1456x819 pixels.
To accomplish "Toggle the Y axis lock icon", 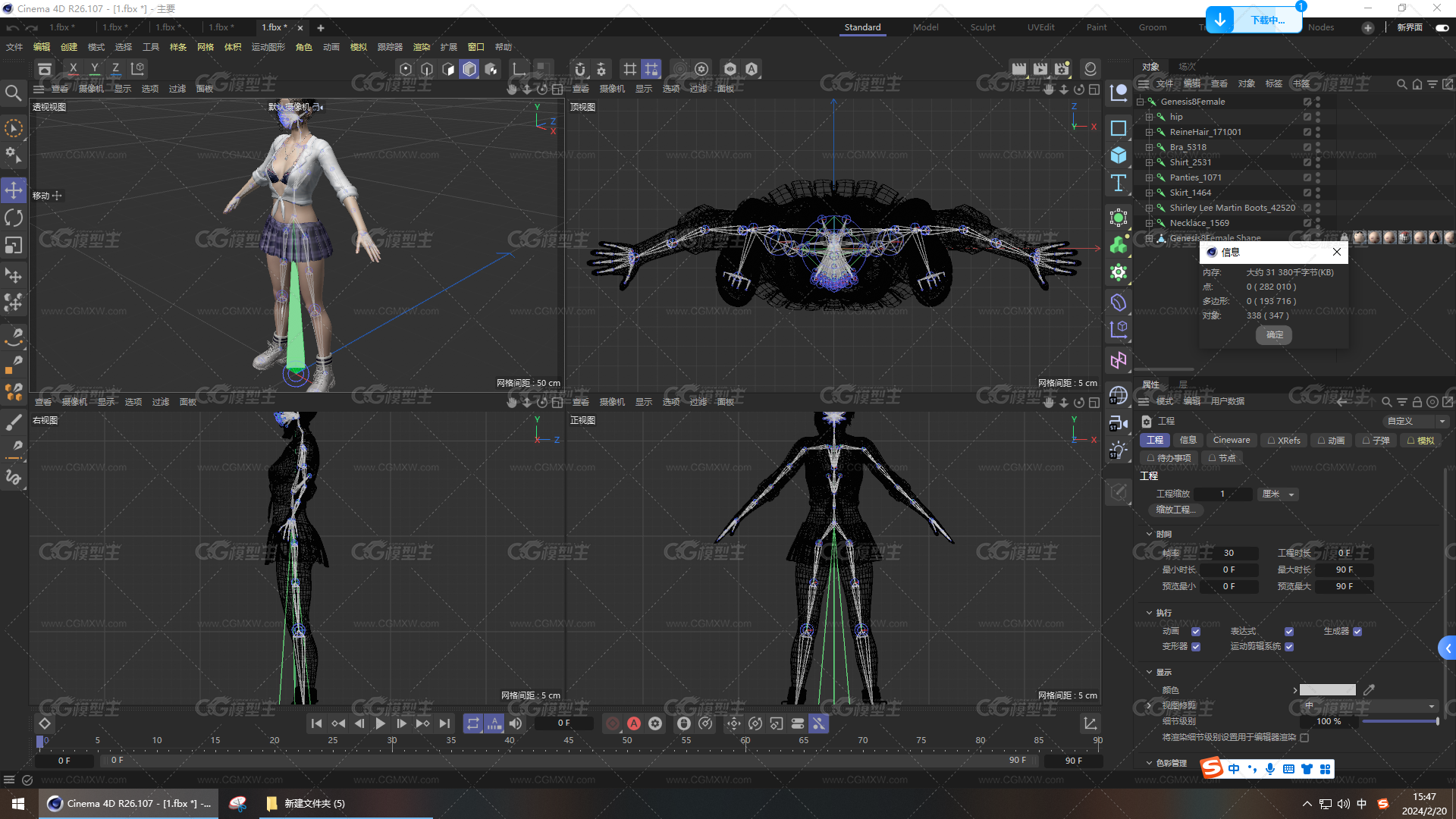I will [94, 69].
